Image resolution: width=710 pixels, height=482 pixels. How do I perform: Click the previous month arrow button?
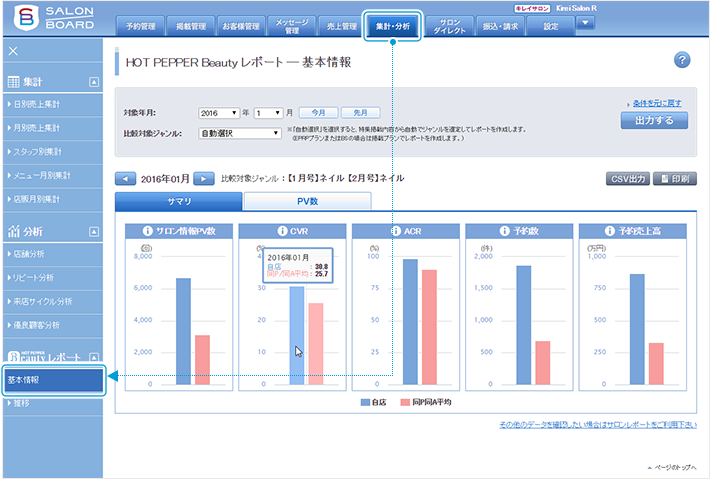[126, 178]
